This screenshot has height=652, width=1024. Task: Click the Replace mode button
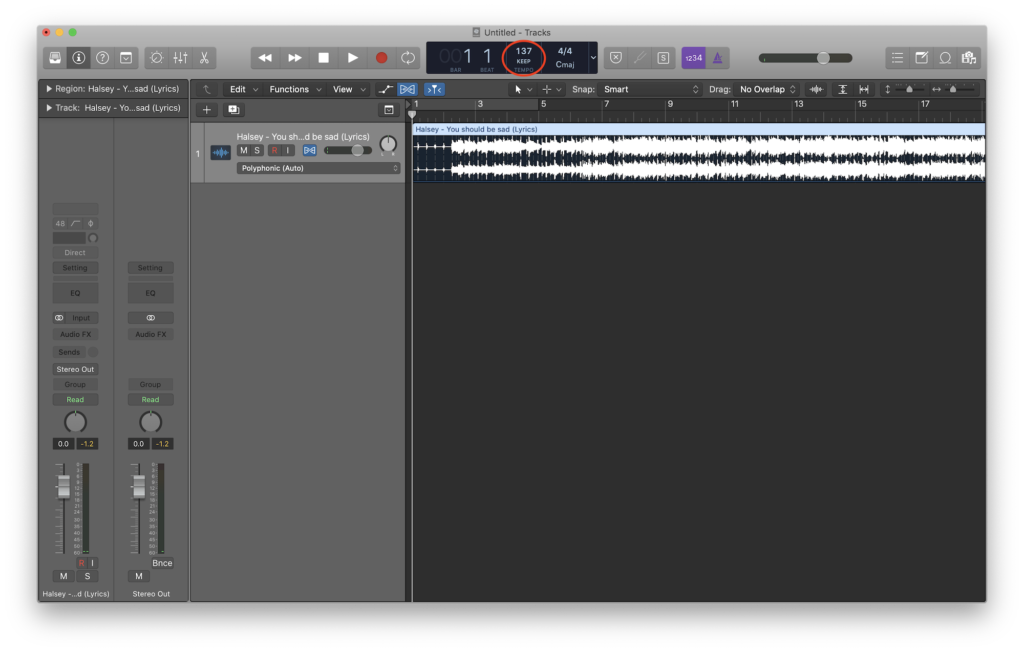[x=616, y=58]
